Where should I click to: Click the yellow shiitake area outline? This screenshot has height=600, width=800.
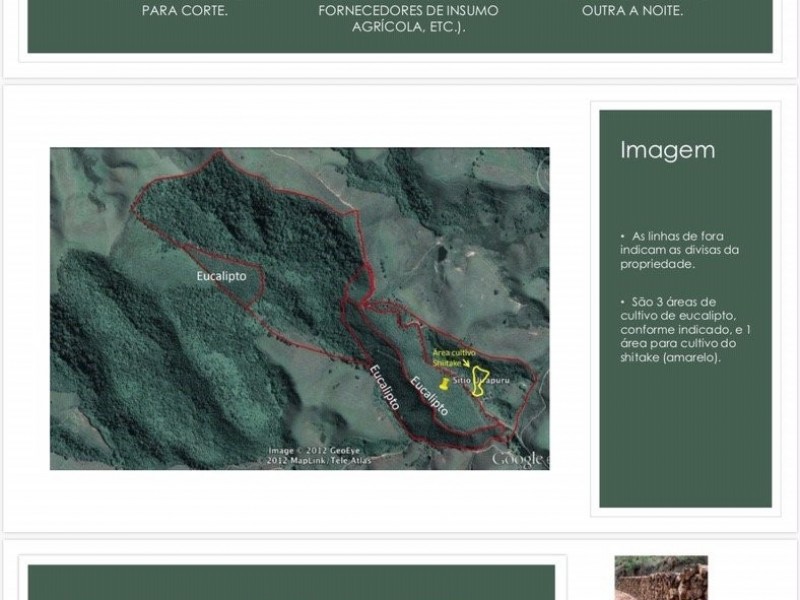pyautogui.click(x=479, y=381)
